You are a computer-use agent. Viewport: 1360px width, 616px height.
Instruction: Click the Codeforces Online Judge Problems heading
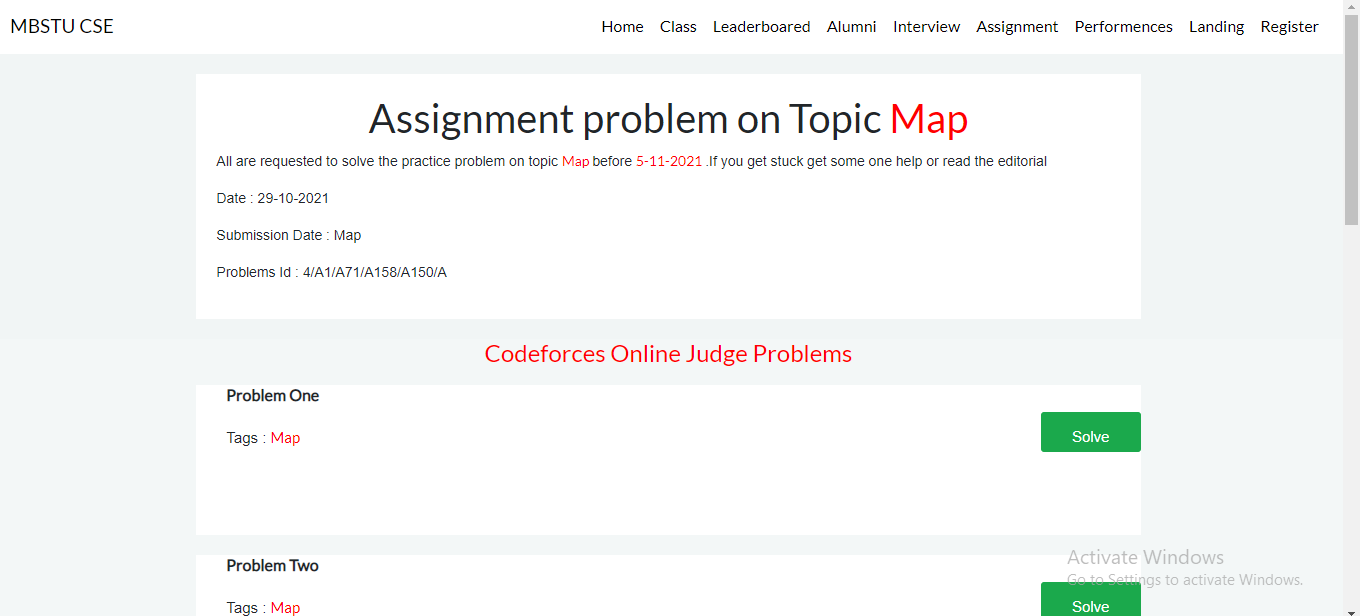click(668, 353)
